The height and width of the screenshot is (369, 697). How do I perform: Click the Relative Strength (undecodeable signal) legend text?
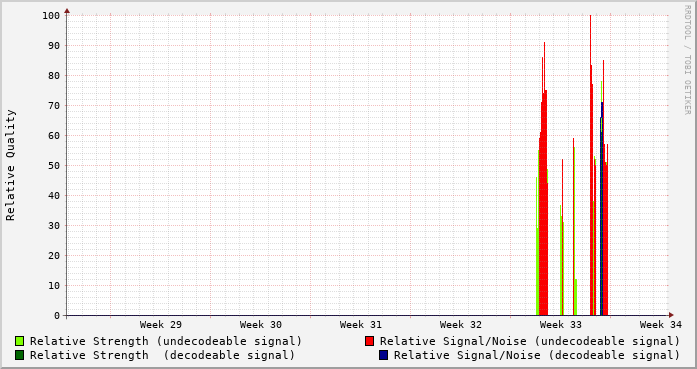pos(166,341)
